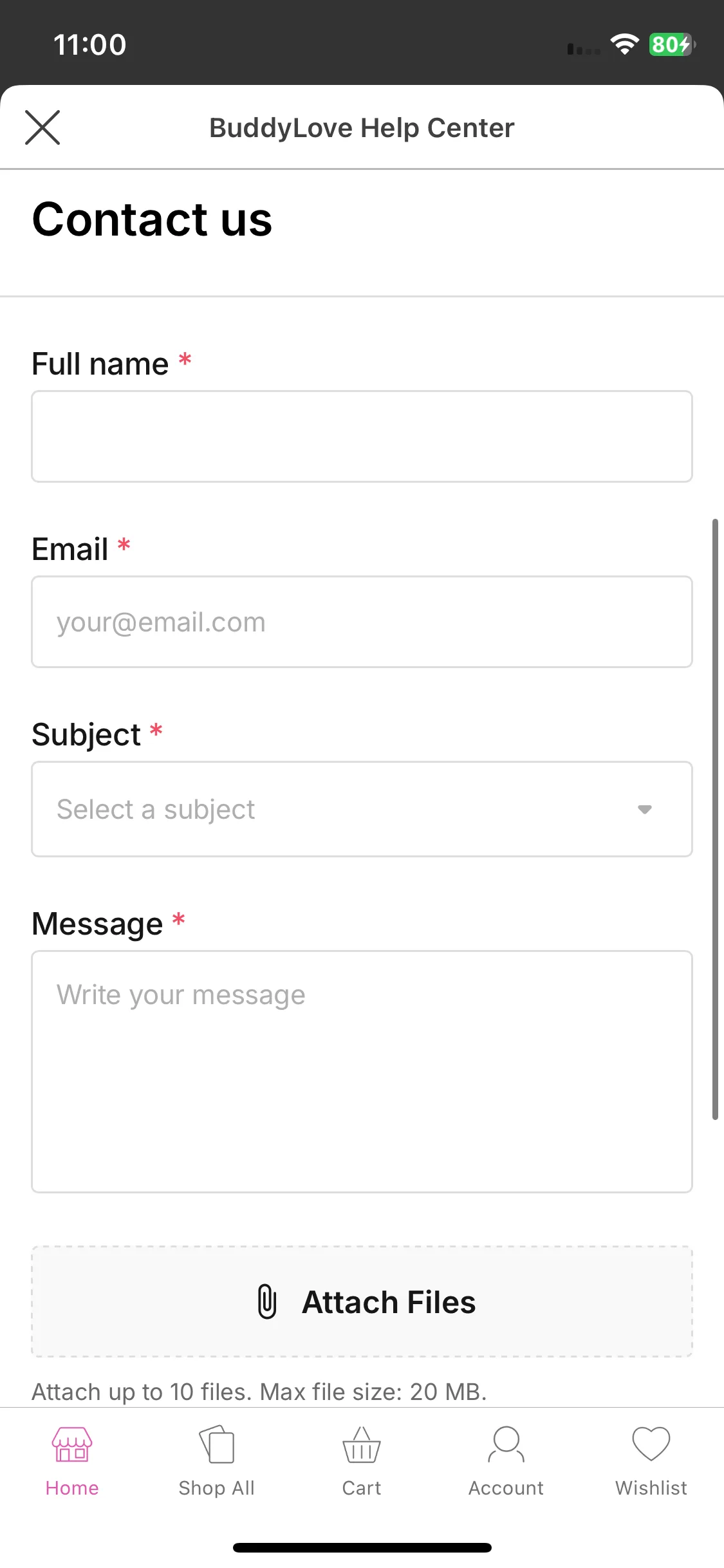Viewport: 724px width, 1568px height.
Task: Tap the battery indicator icon
Action: (x=672, y=44)
